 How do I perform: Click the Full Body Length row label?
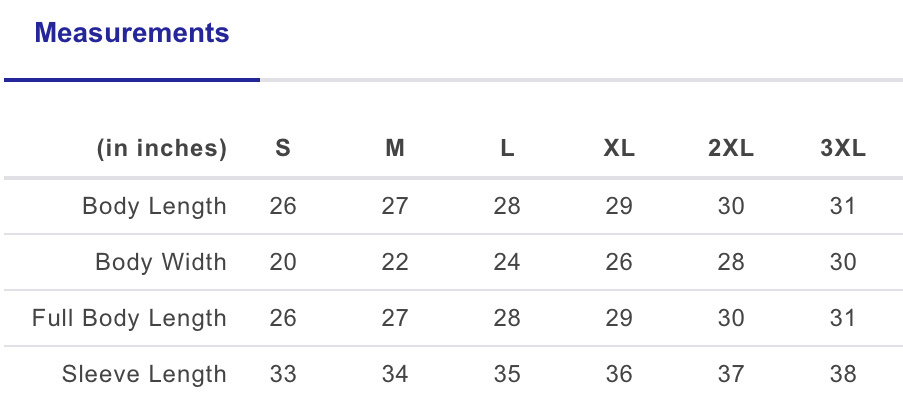pyautogui.click(x=129, y=319)
